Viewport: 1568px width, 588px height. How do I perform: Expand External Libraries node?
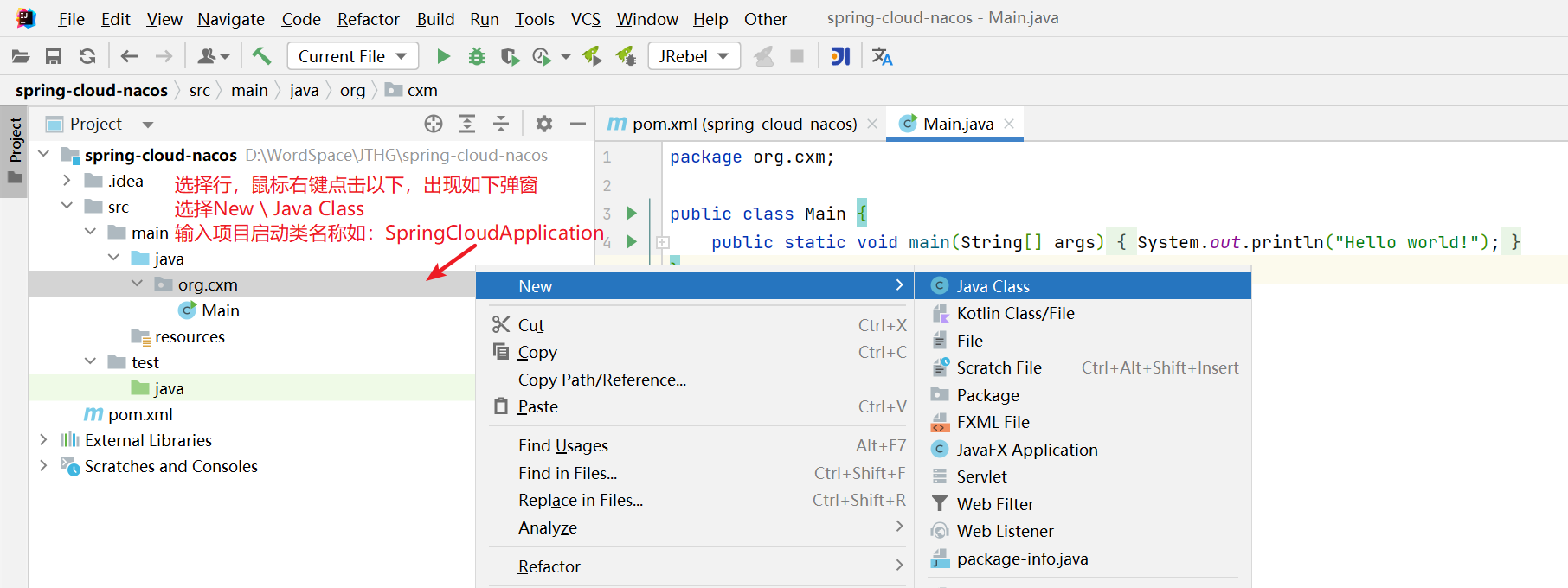(x=43, y=439)
